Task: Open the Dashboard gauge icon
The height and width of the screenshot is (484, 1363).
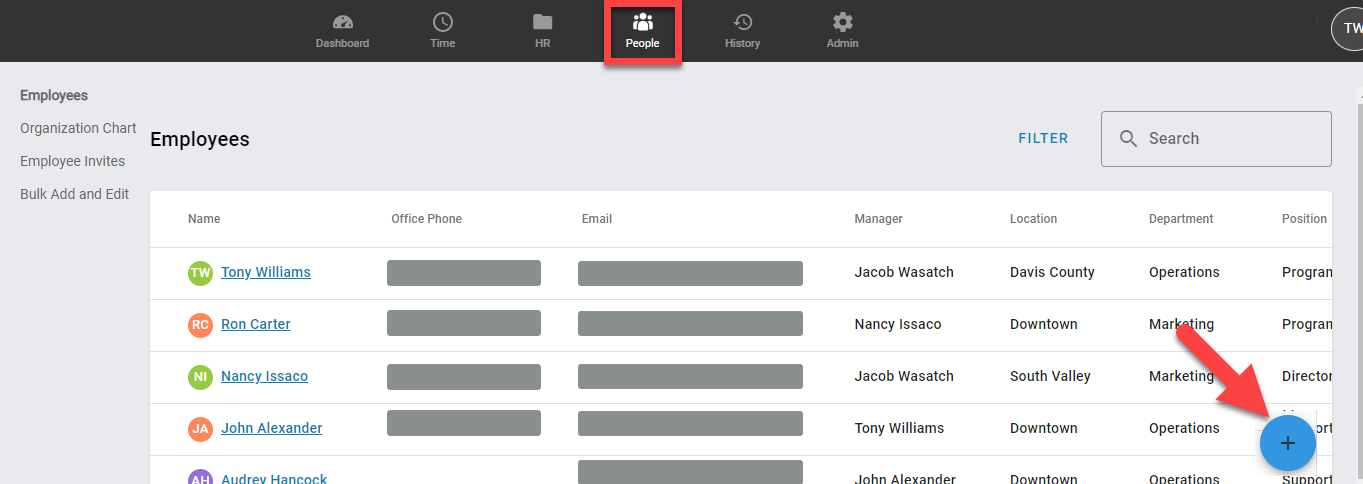Action: (342, 22)
